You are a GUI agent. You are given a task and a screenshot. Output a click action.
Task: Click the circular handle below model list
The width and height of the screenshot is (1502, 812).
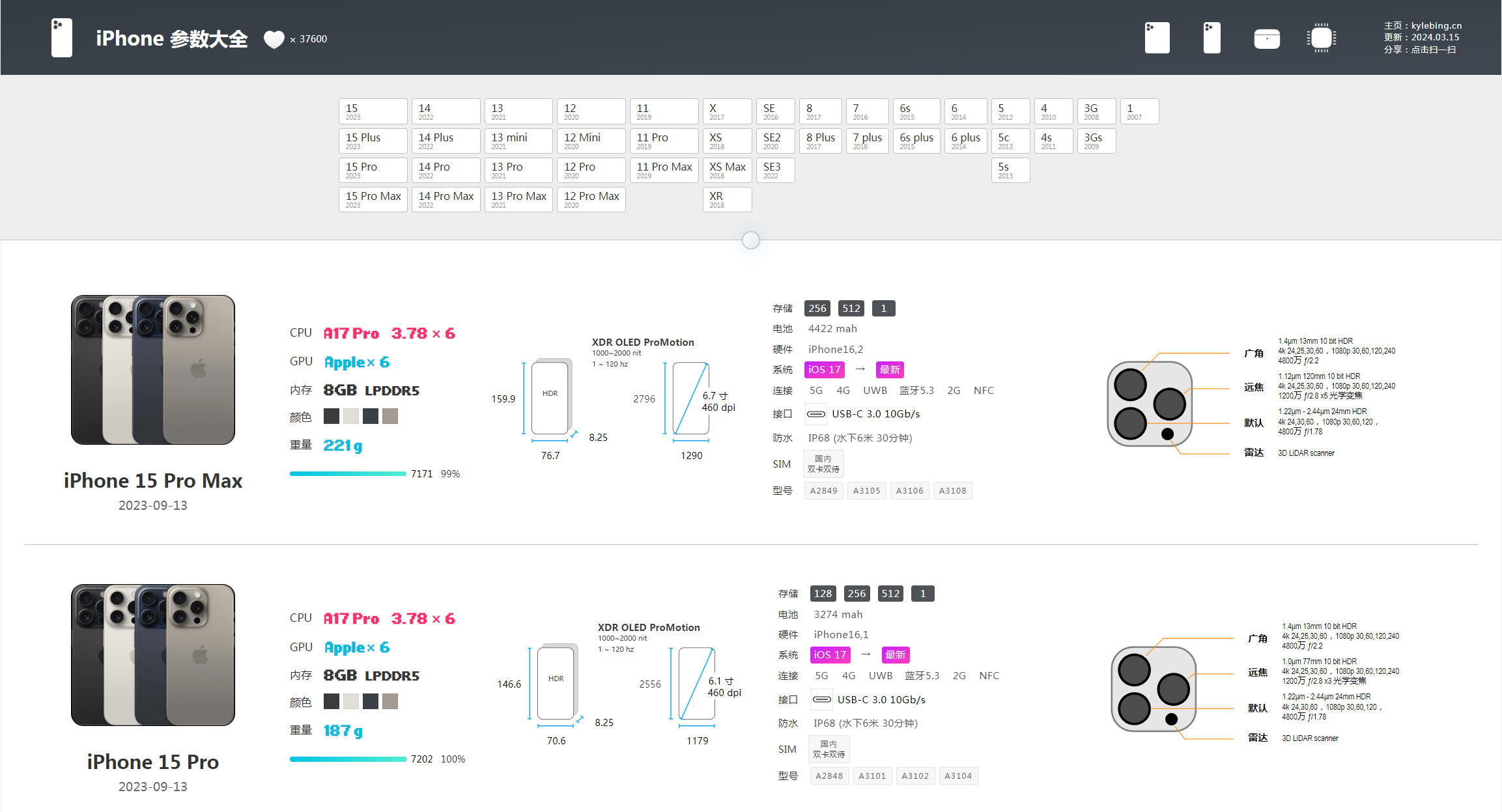click(x=751, y=240)
